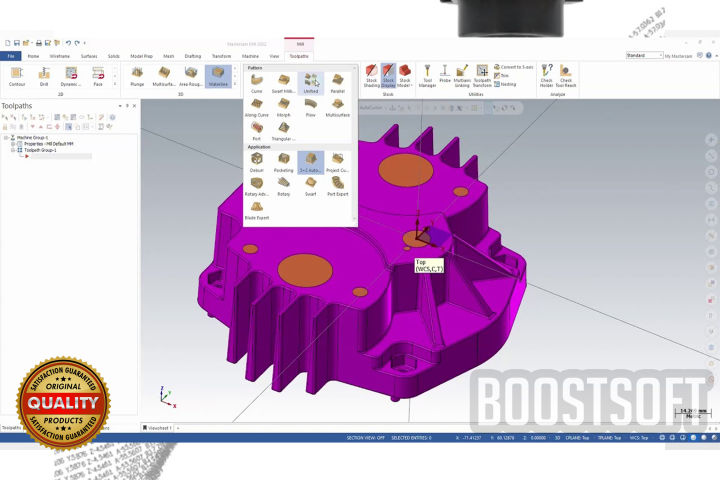Toggle Stock Display
The height and width of the screenshot is (480, 720).
click(x=388, y=76)
